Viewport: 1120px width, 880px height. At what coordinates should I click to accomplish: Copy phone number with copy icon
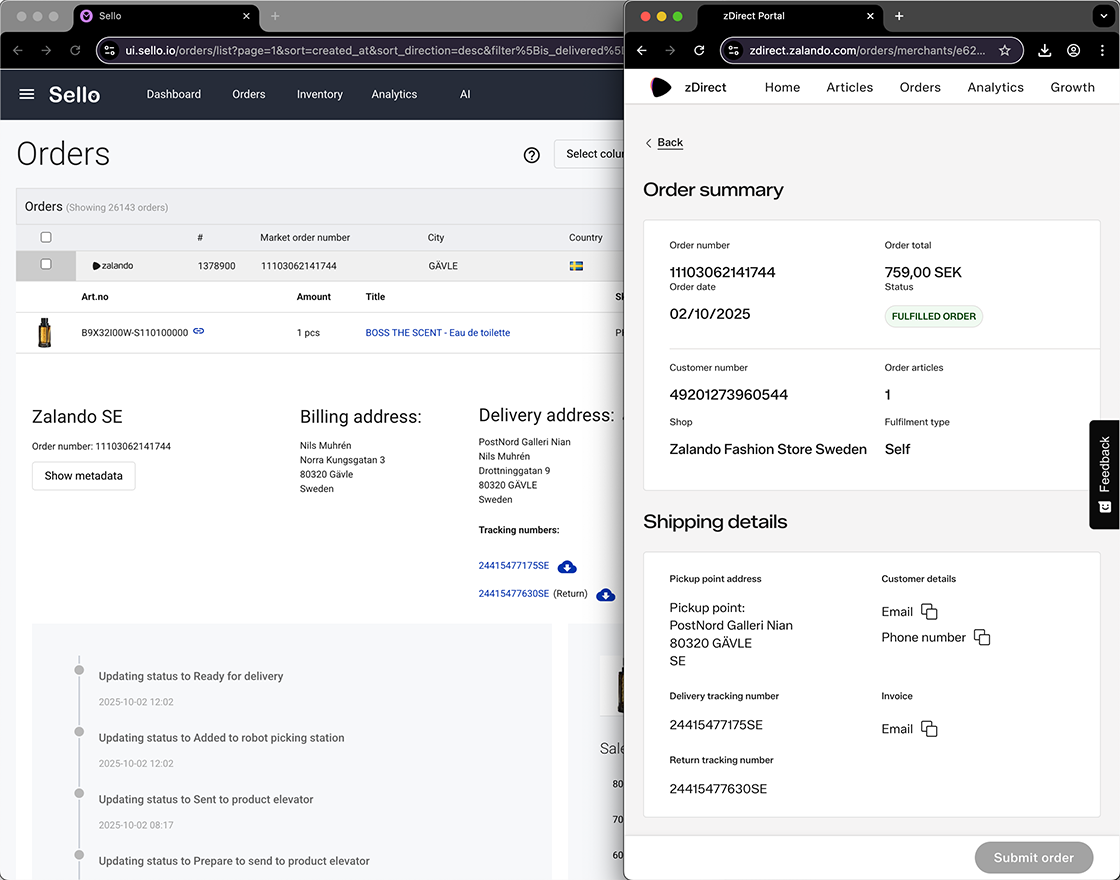pyautogui.click(x=981, y=637)
